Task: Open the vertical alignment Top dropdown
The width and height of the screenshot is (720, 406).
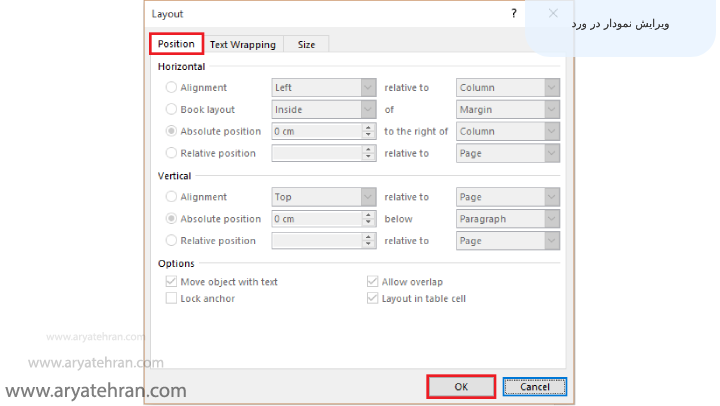Action: 368,197
